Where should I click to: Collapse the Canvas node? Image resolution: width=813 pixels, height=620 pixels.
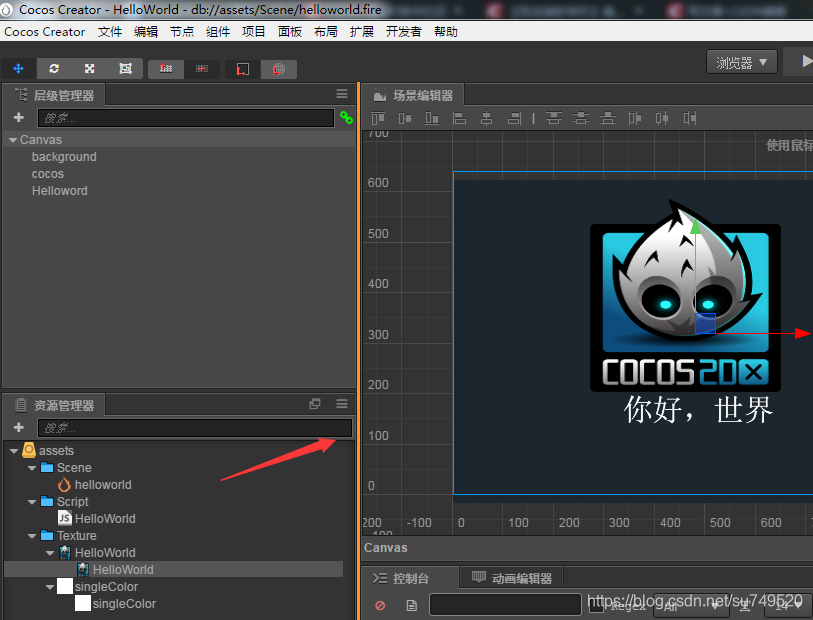[x=13, y=140]
